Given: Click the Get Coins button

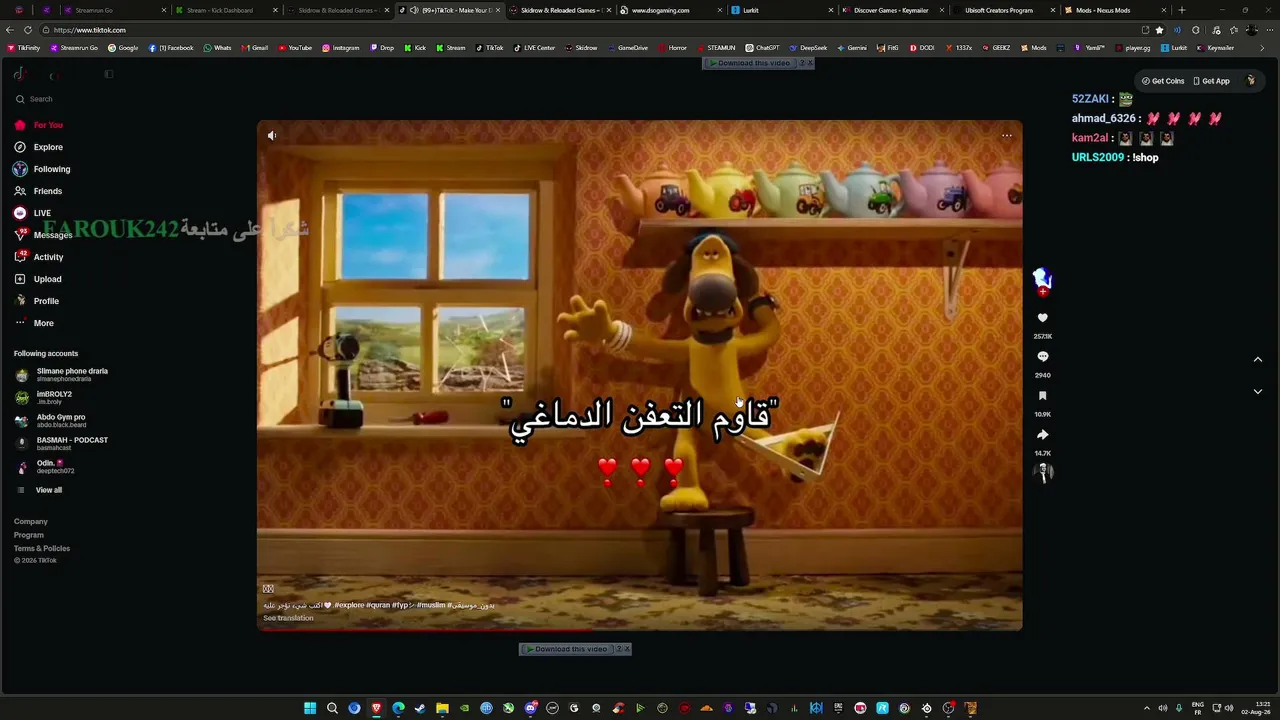Looking at the screenshot, I should [1163, 81].
